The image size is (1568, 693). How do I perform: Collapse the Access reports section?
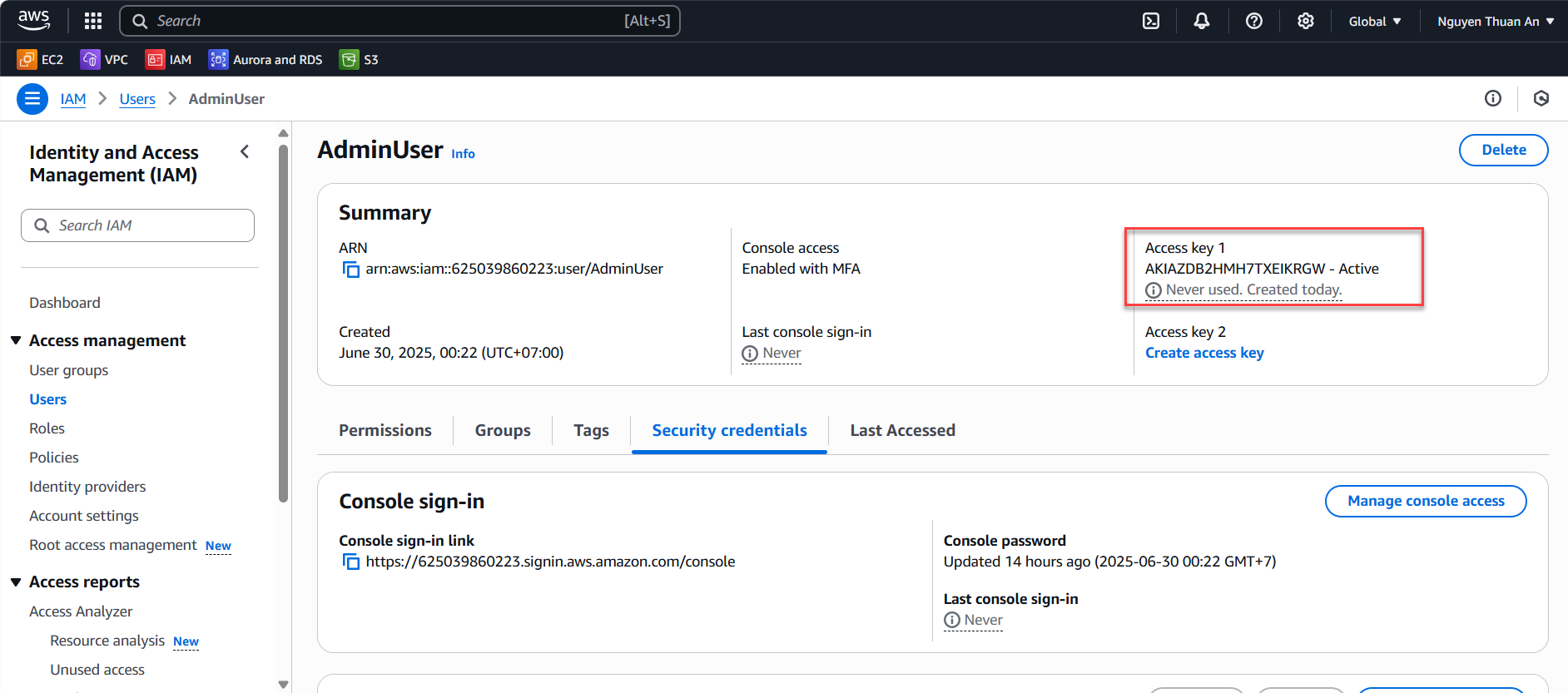click(x=16, y=582)
